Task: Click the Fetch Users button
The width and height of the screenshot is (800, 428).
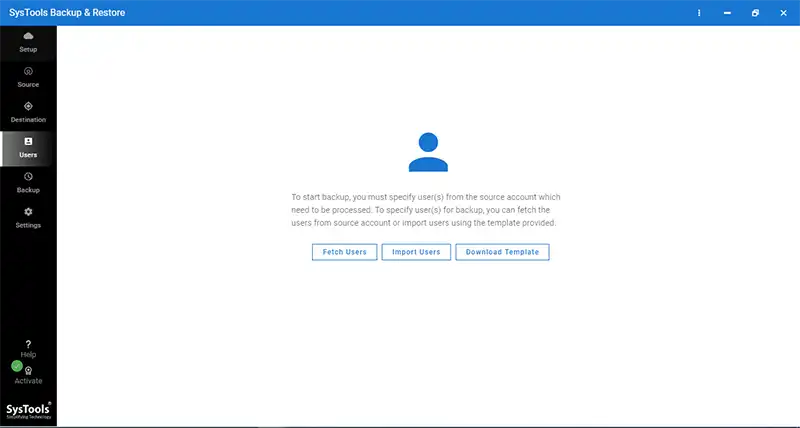Action: click(x=344, y=252)
